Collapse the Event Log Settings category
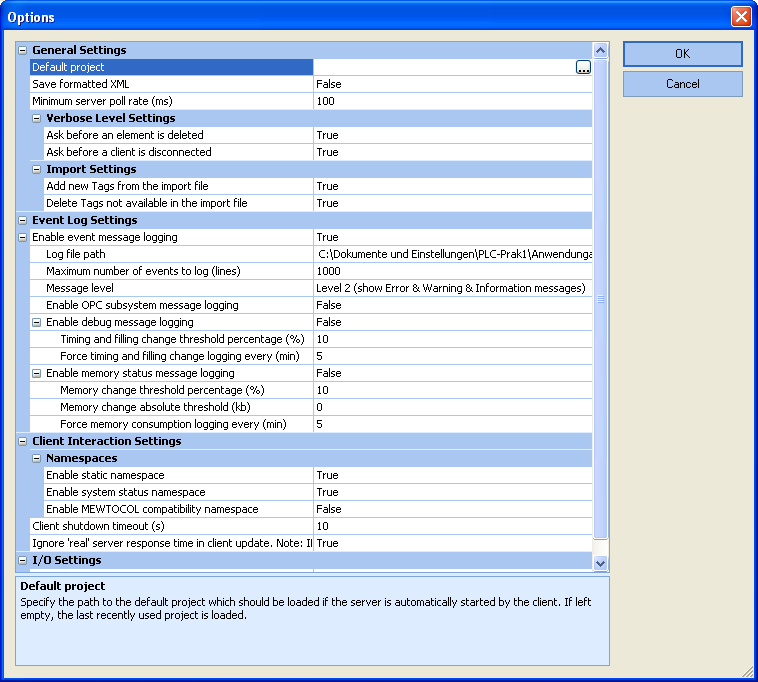Image resolution: width=758 pixels, height=682 pixels. click(x=22, y=220)
